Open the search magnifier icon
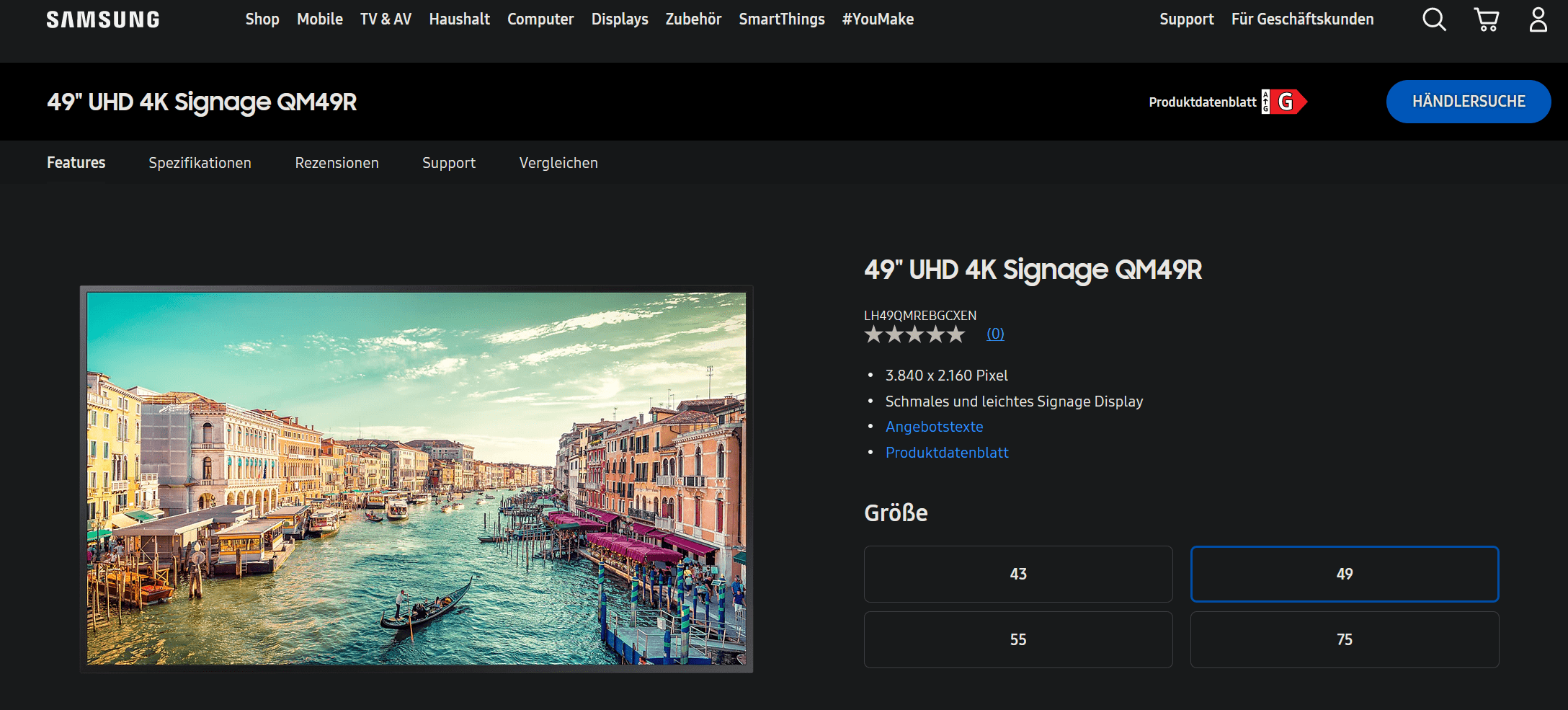 tap(1434, 19)
